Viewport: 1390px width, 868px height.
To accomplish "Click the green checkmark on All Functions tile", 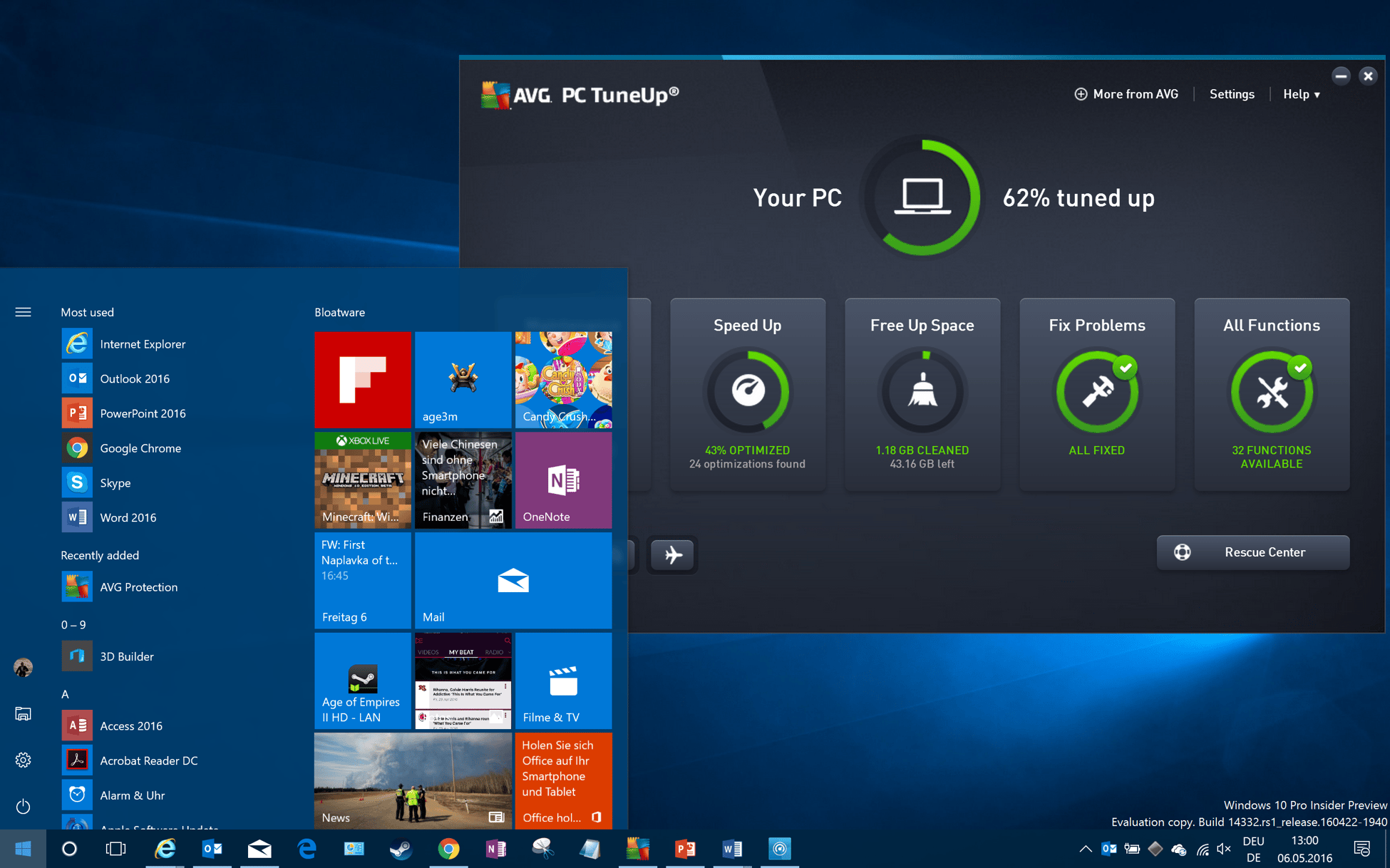I will (1301, 368).
